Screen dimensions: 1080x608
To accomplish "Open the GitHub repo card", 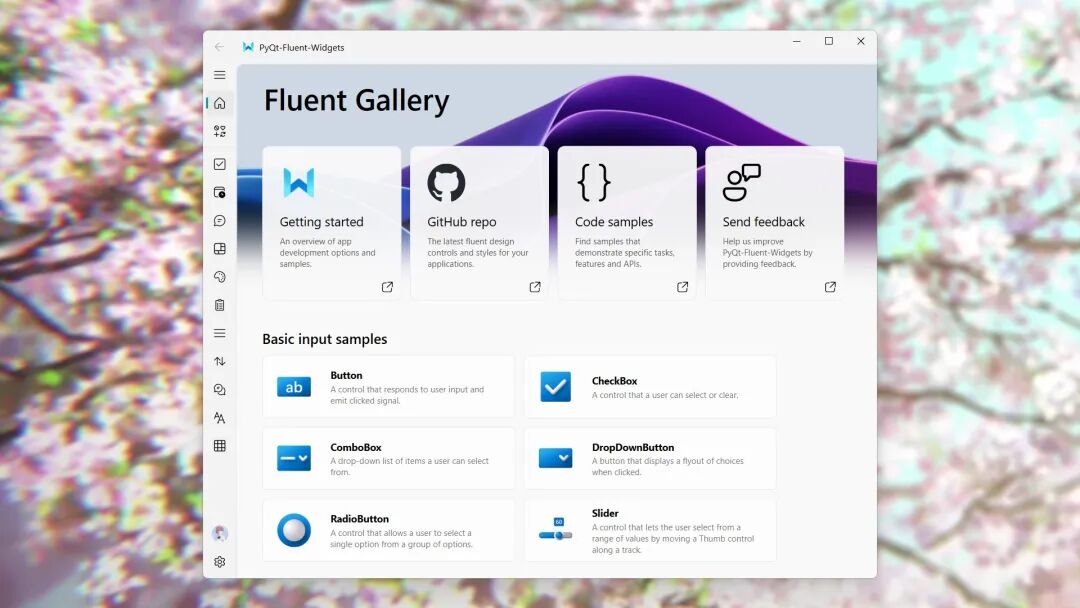I will [479, 222].
